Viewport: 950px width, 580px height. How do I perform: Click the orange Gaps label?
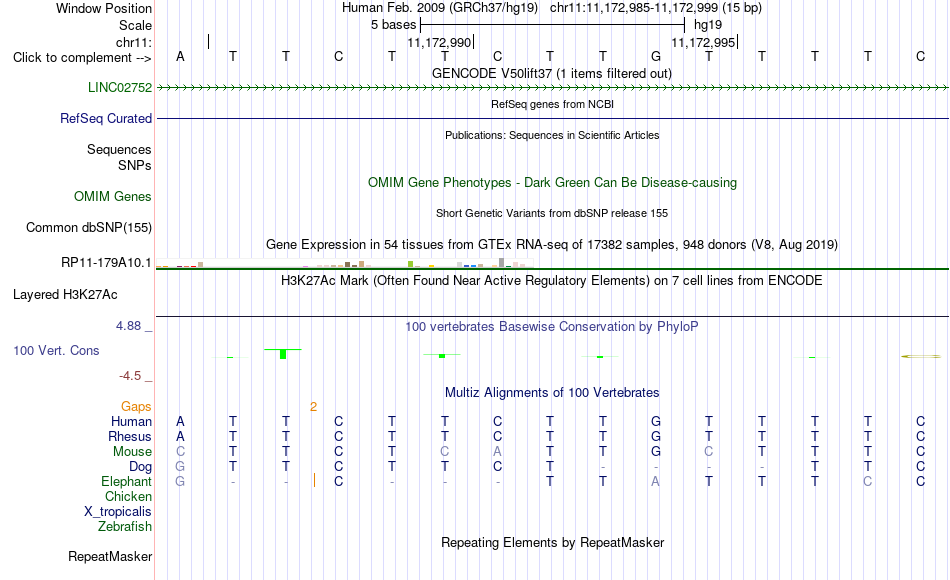coord(136,407)
